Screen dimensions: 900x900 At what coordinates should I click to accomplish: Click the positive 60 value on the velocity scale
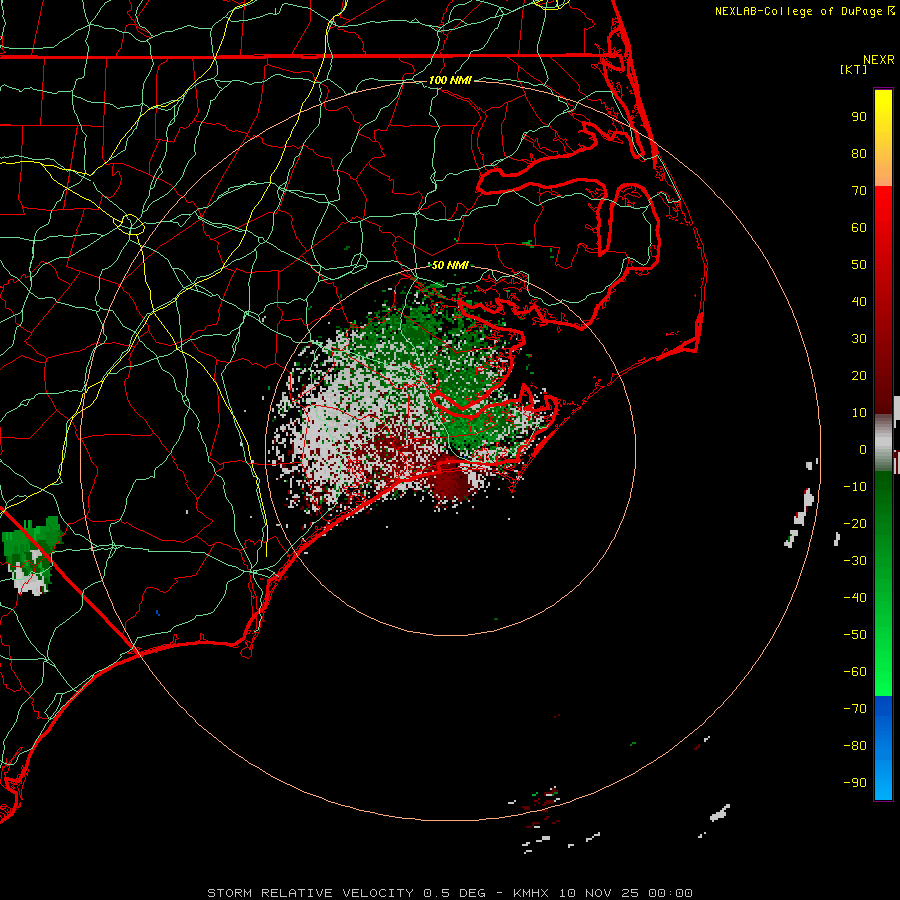859,227
